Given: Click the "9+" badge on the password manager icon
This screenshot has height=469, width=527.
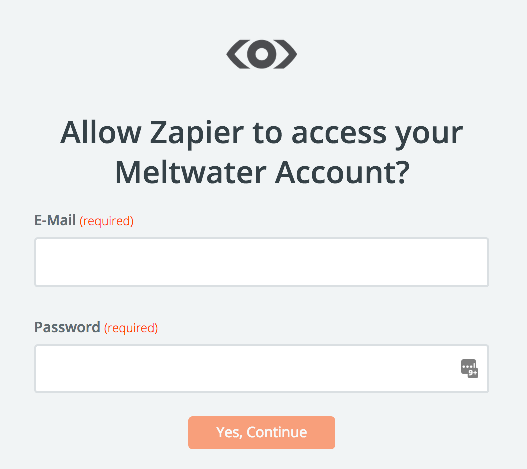Looking at the screenshot, I should tap(473, 373).
